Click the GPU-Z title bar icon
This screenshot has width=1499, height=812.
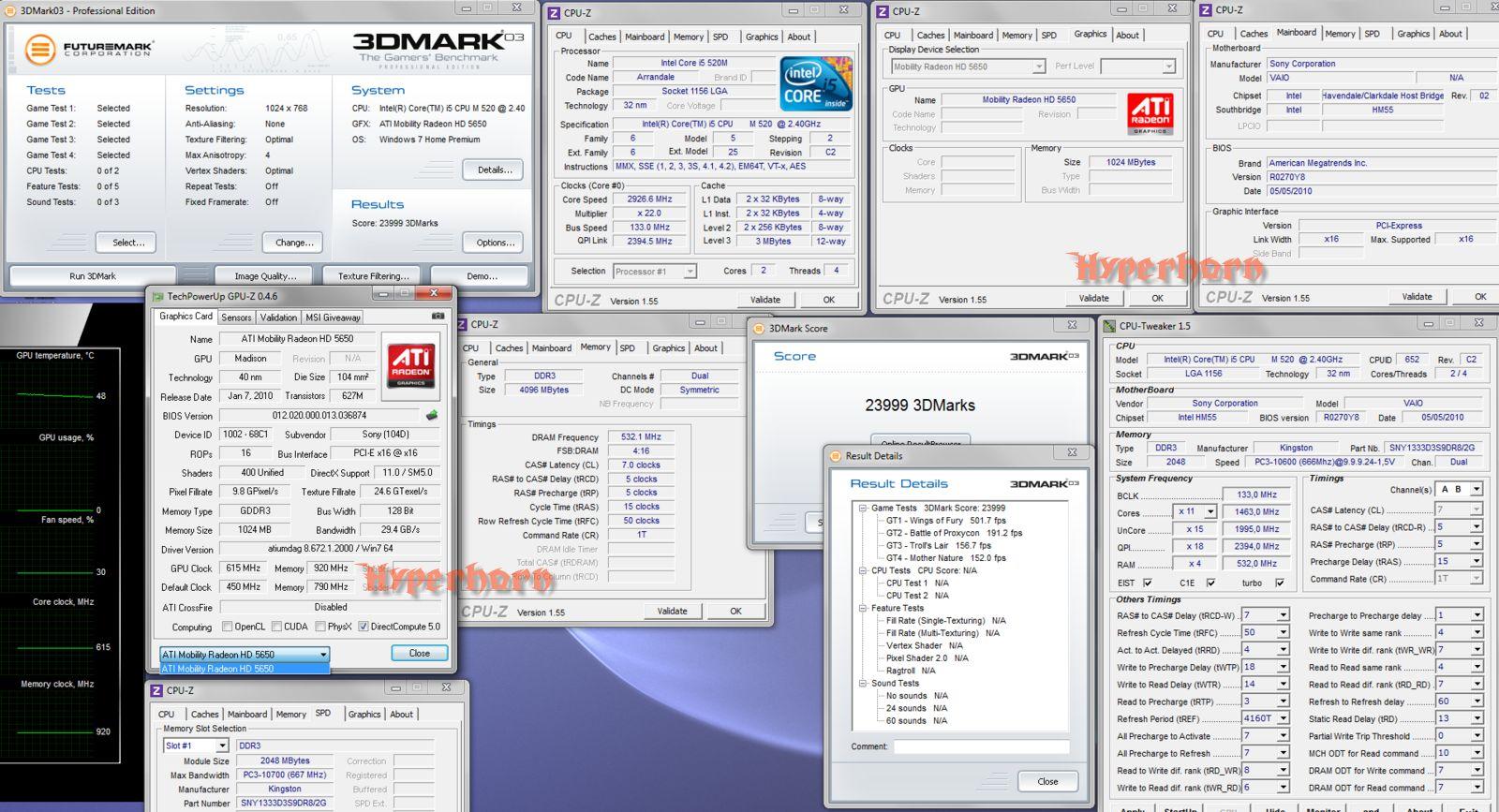tap(158, 296)
